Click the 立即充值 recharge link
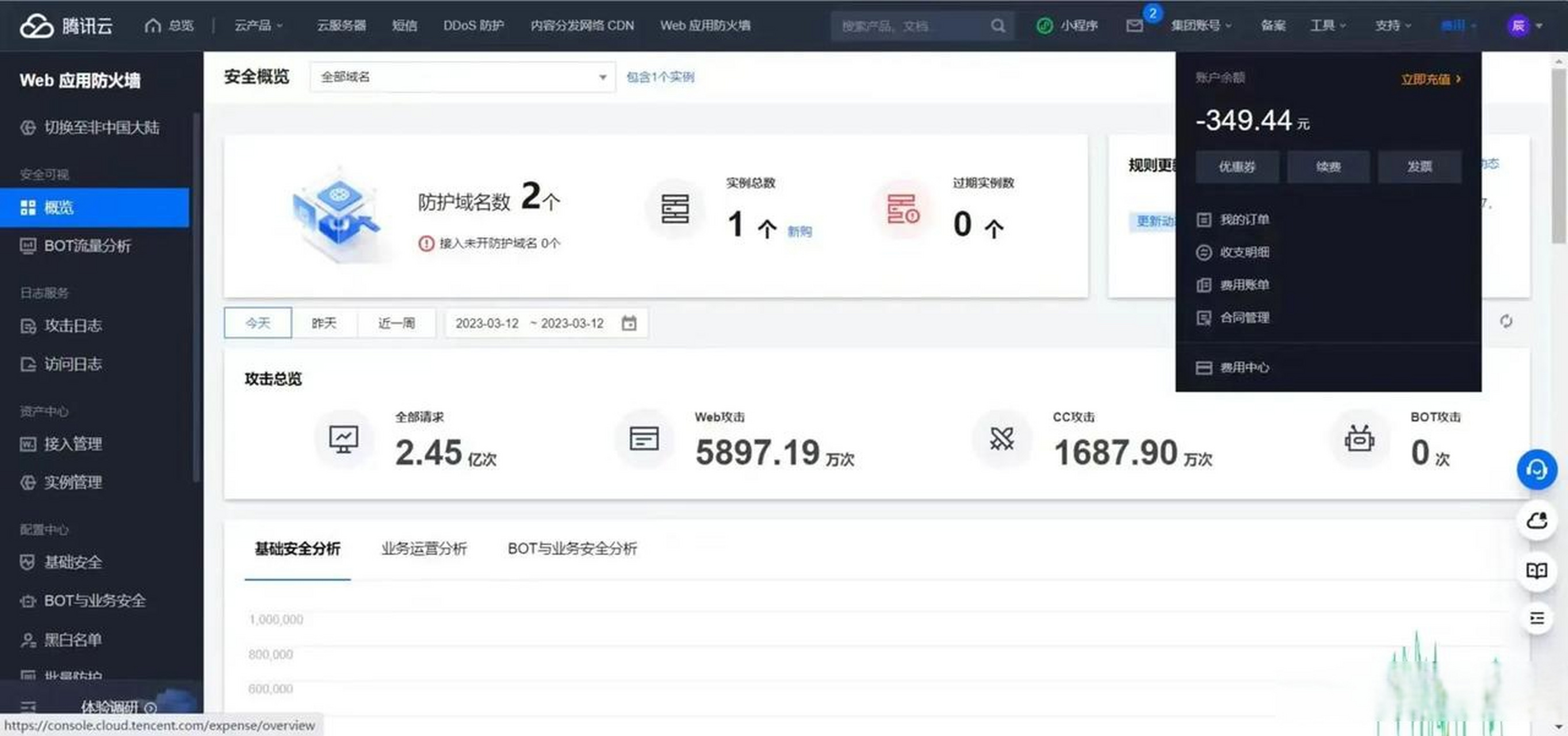1568x736 pixels. [1431, 79]
